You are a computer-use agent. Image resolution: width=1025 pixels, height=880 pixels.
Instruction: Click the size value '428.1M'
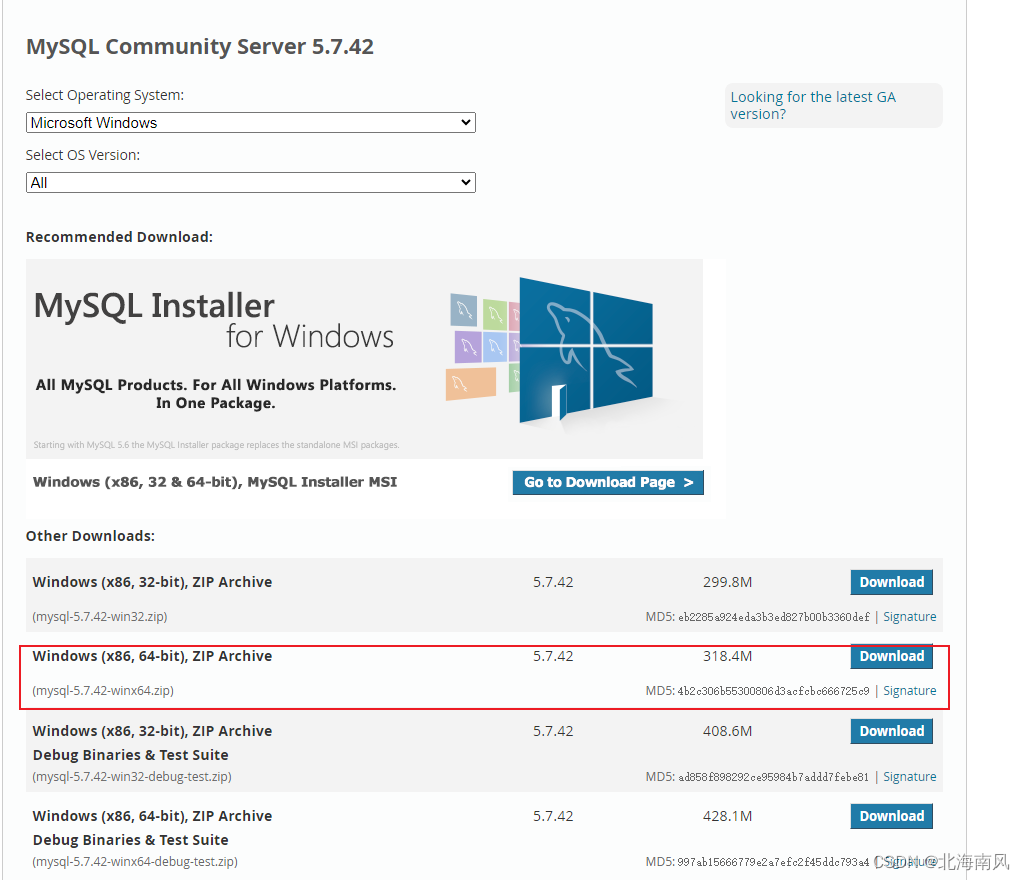pyautogui.click(x=728, y=816)
